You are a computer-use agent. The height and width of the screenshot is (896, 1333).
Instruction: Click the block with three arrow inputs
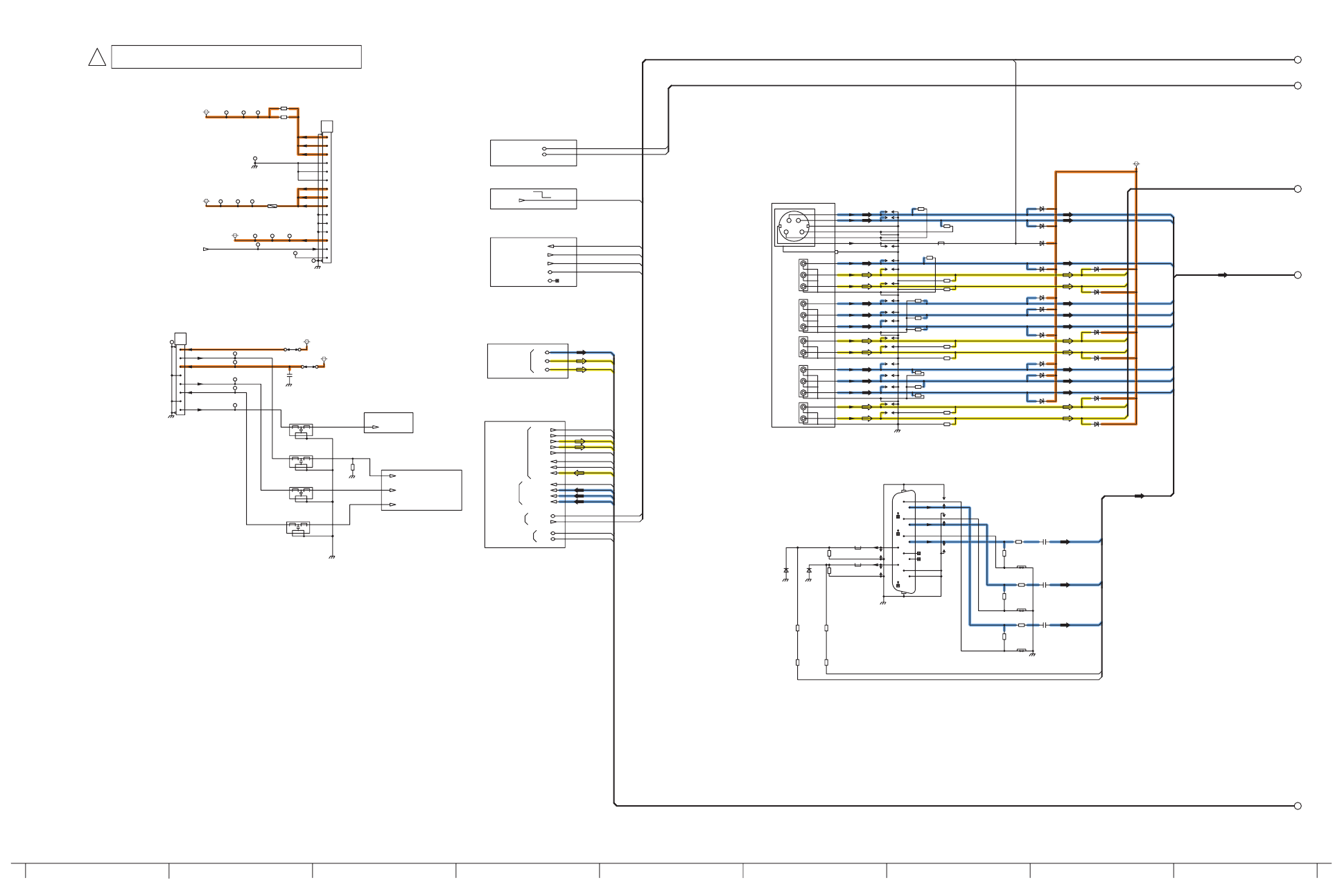(421, 490)
